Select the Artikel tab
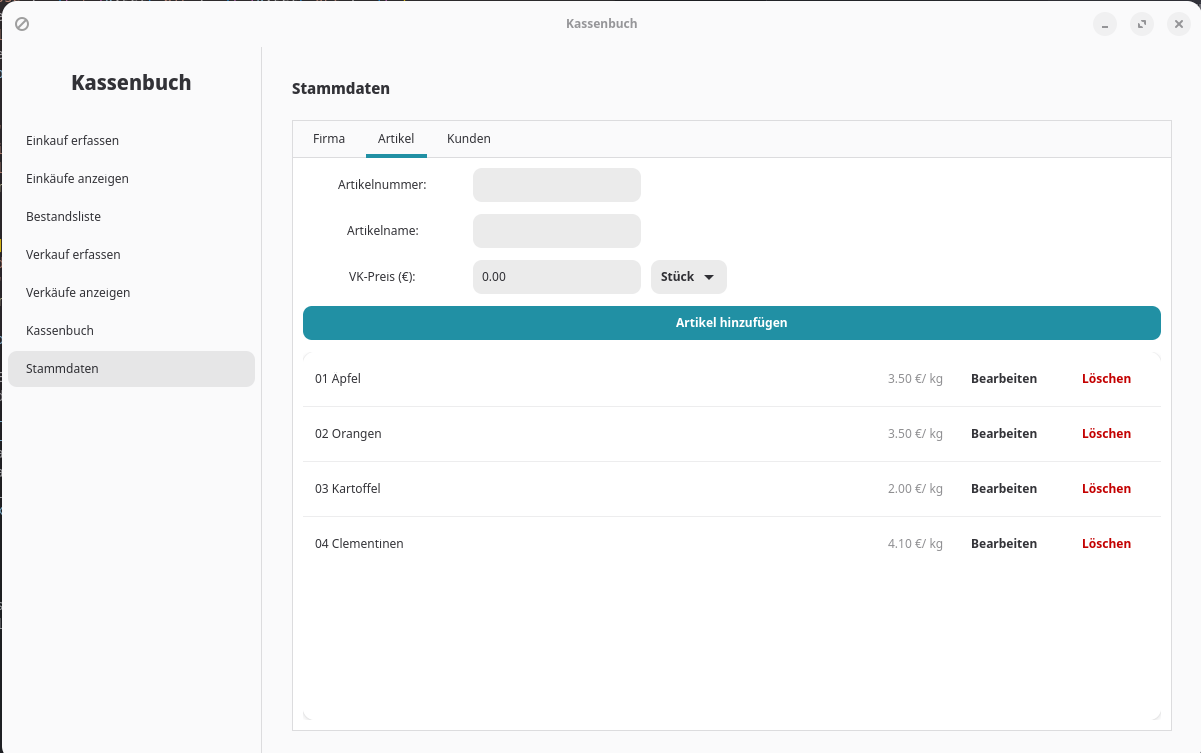1201x753 pixels. click(396, 139)
